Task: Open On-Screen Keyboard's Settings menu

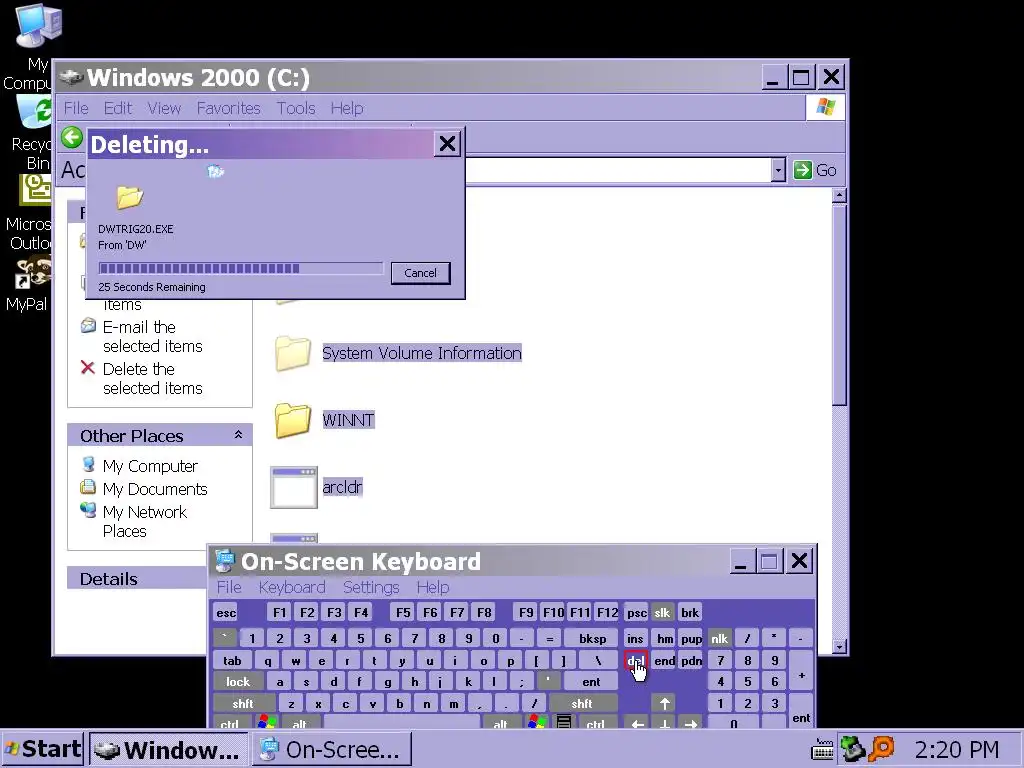Action: click(371, 587)
